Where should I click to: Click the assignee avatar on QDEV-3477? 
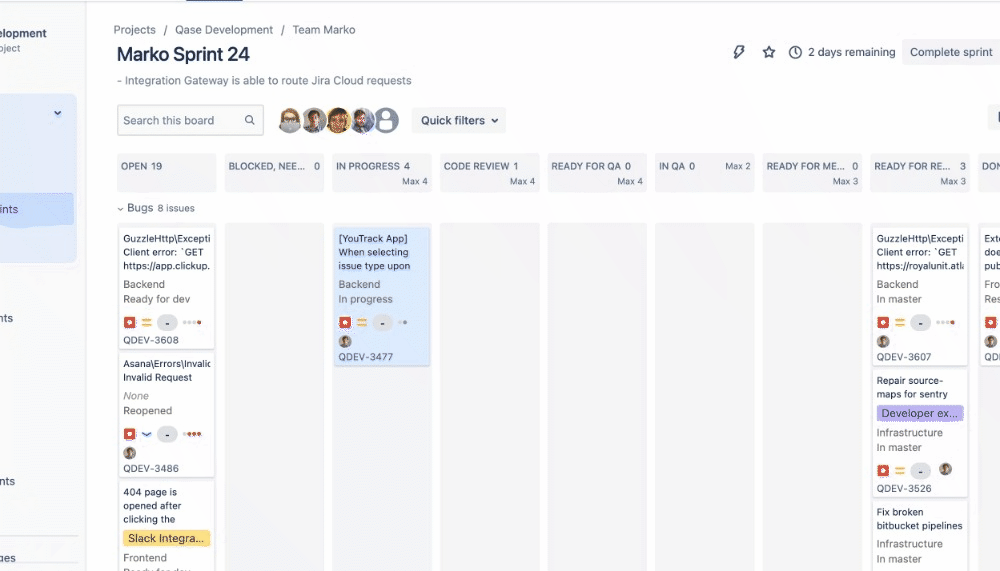[x=345, y=341]
